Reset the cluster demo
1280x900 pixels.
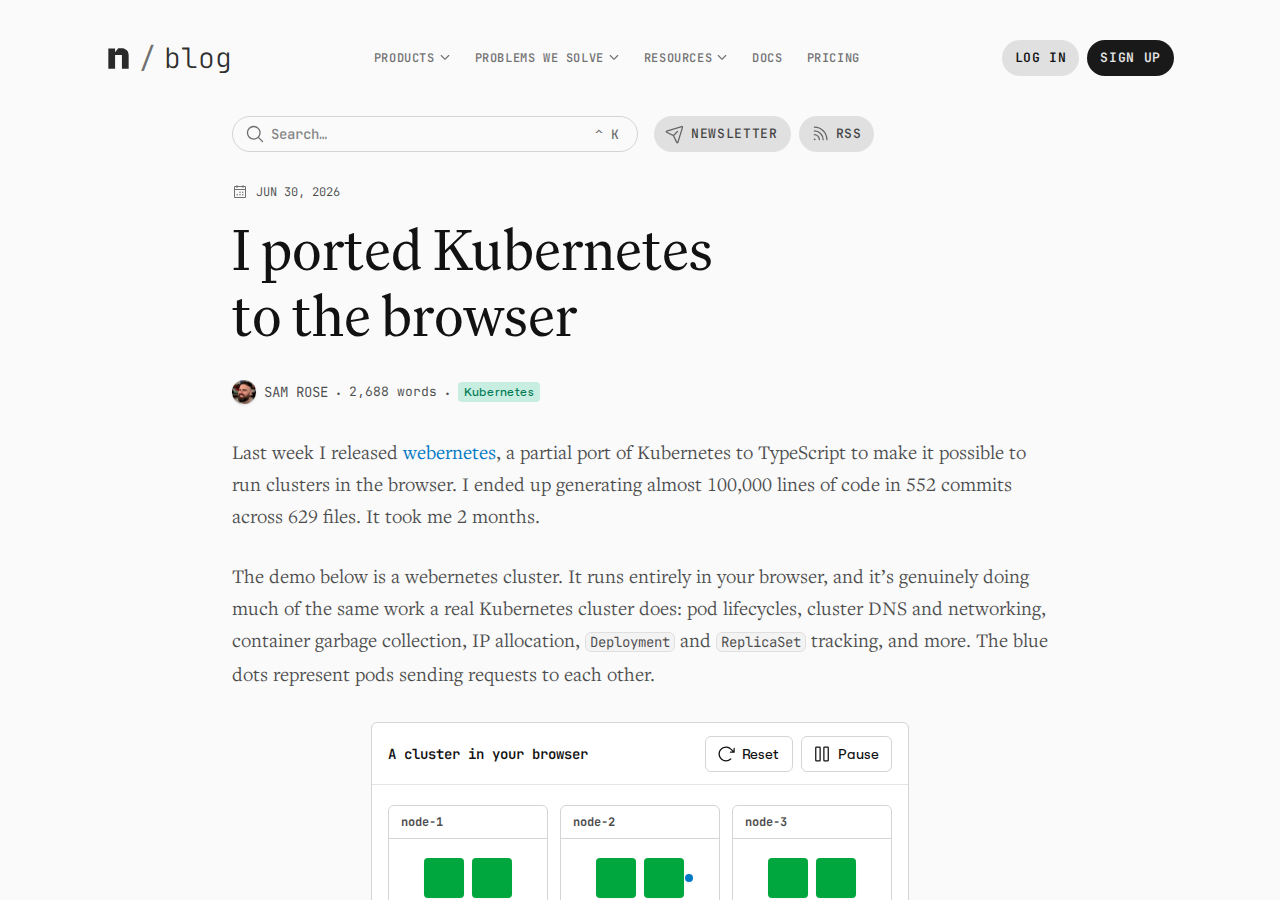tap(749, 754)
